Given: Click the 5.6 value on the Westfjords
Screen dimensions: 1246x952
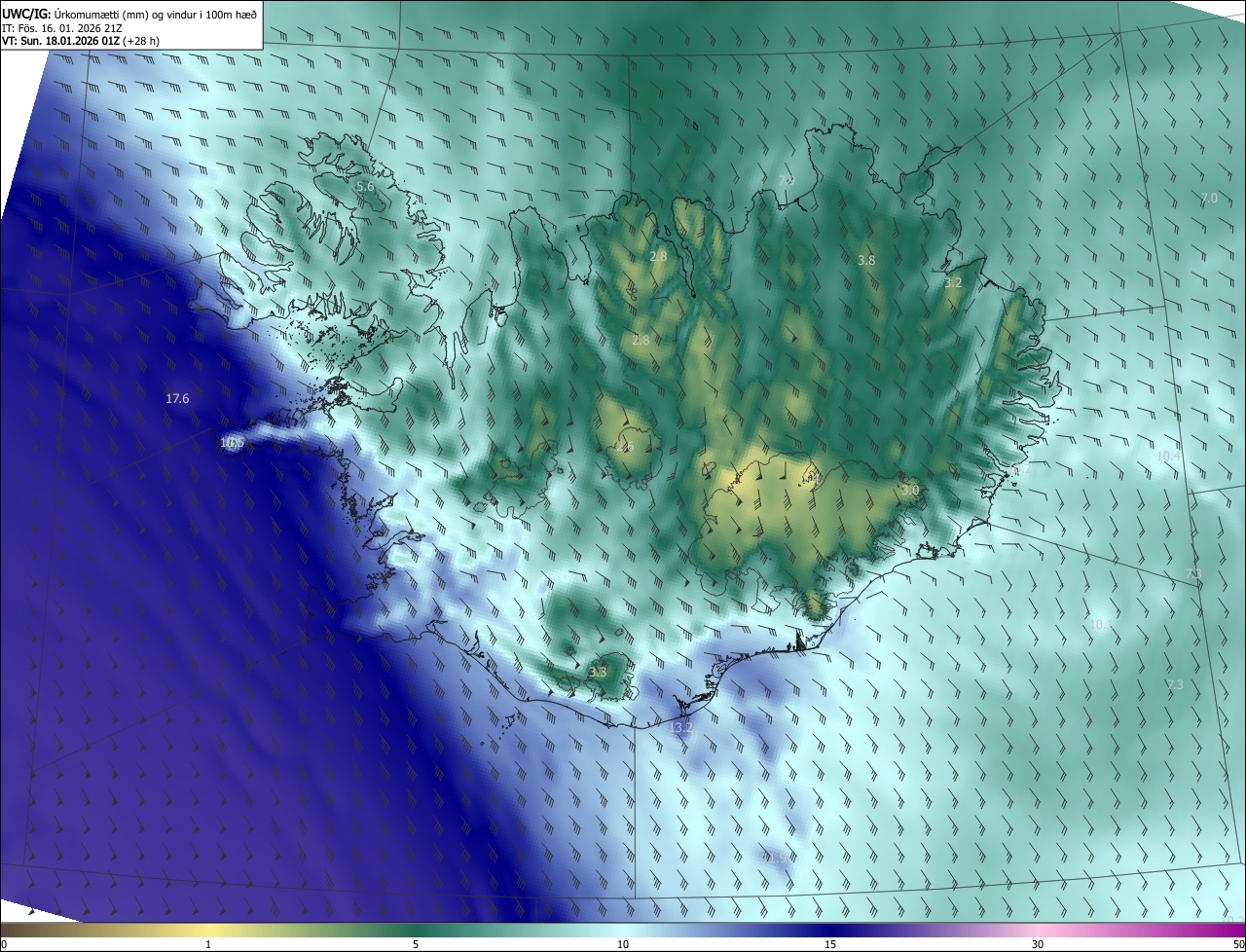Looking at the screenshot, I should click(x=365, y=186).
